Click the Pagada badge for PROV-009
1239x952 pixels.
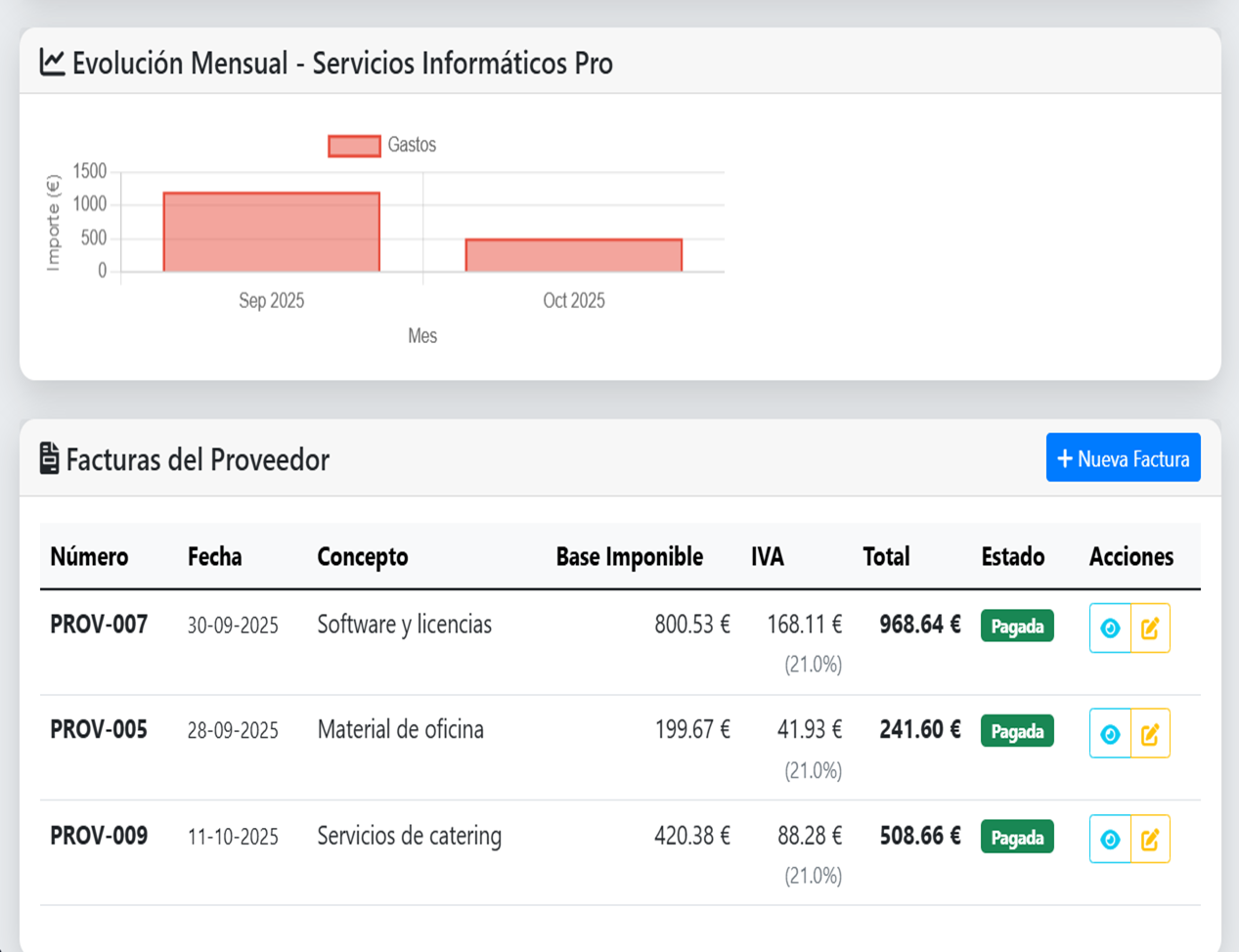point(1017,838)
